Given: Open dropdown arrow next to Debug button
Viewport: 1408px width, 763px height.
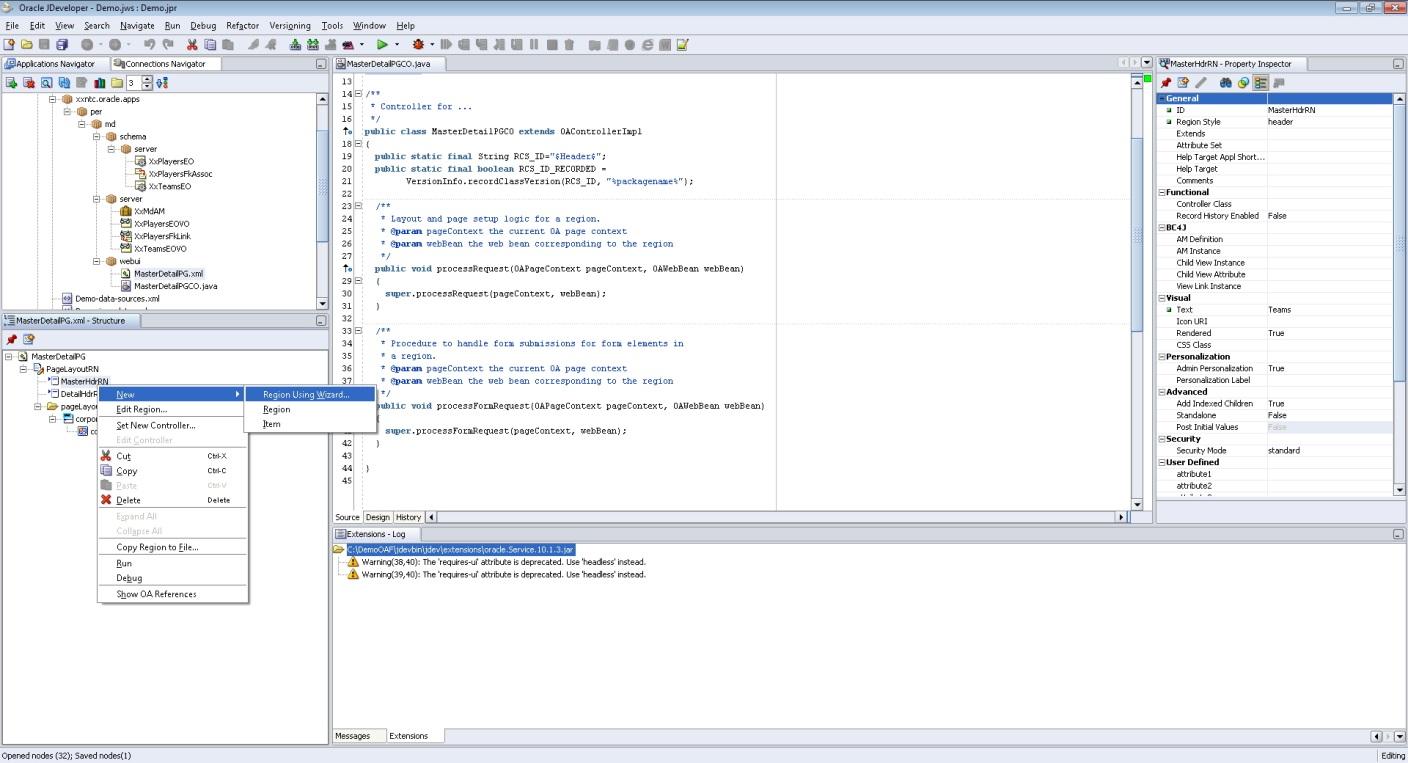Looking at the screenshot, I should pos(433,45).
